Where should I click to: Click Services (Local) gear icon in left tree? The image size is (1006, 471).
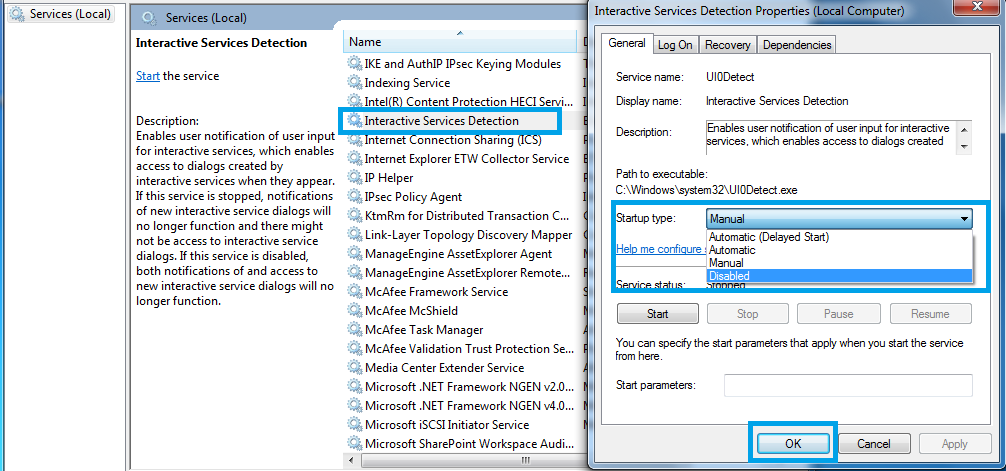[x=17, y=13]
